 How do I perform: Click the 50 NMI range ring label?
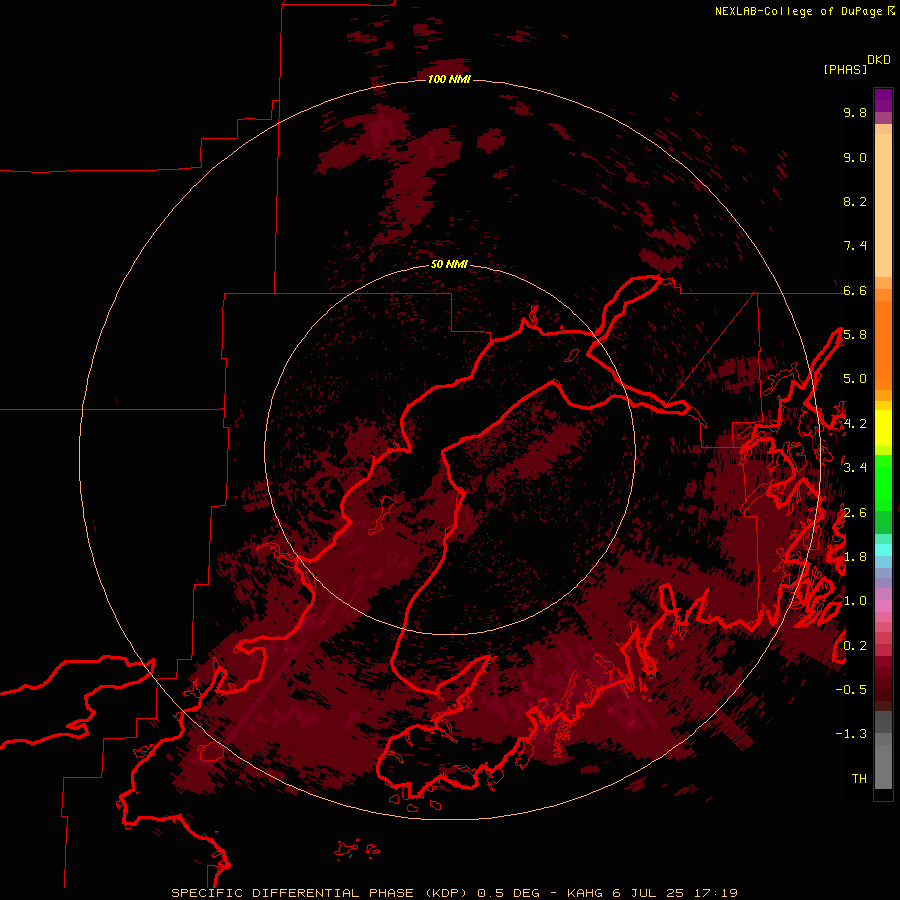(449, 264)
